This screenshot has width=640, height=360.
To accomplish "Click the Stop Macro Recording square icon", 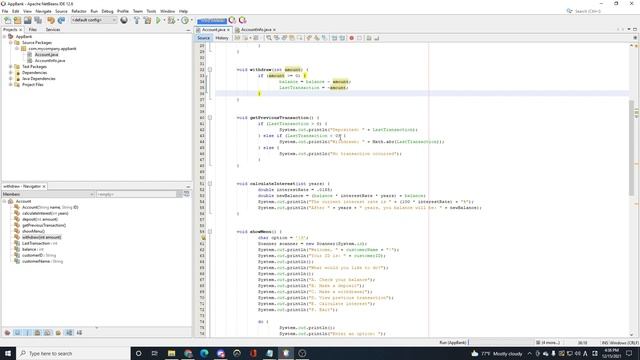I will [x=360, y=38].
